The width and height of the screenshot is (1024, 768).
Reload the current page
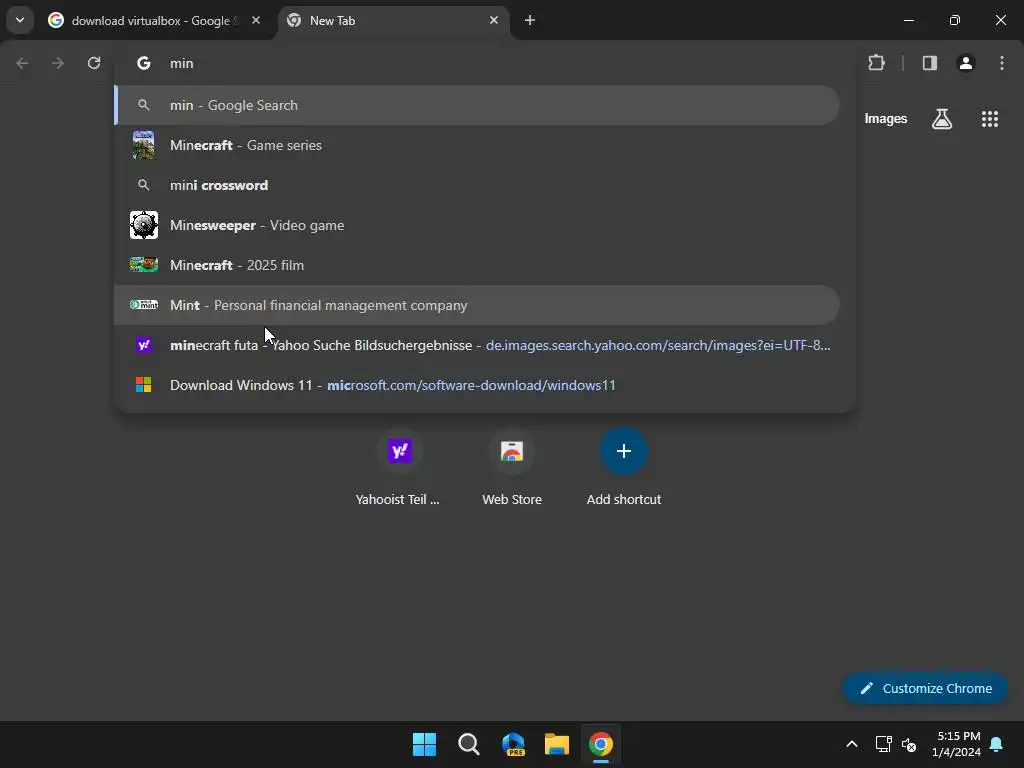pyautogui.click(x=94, y=63)
